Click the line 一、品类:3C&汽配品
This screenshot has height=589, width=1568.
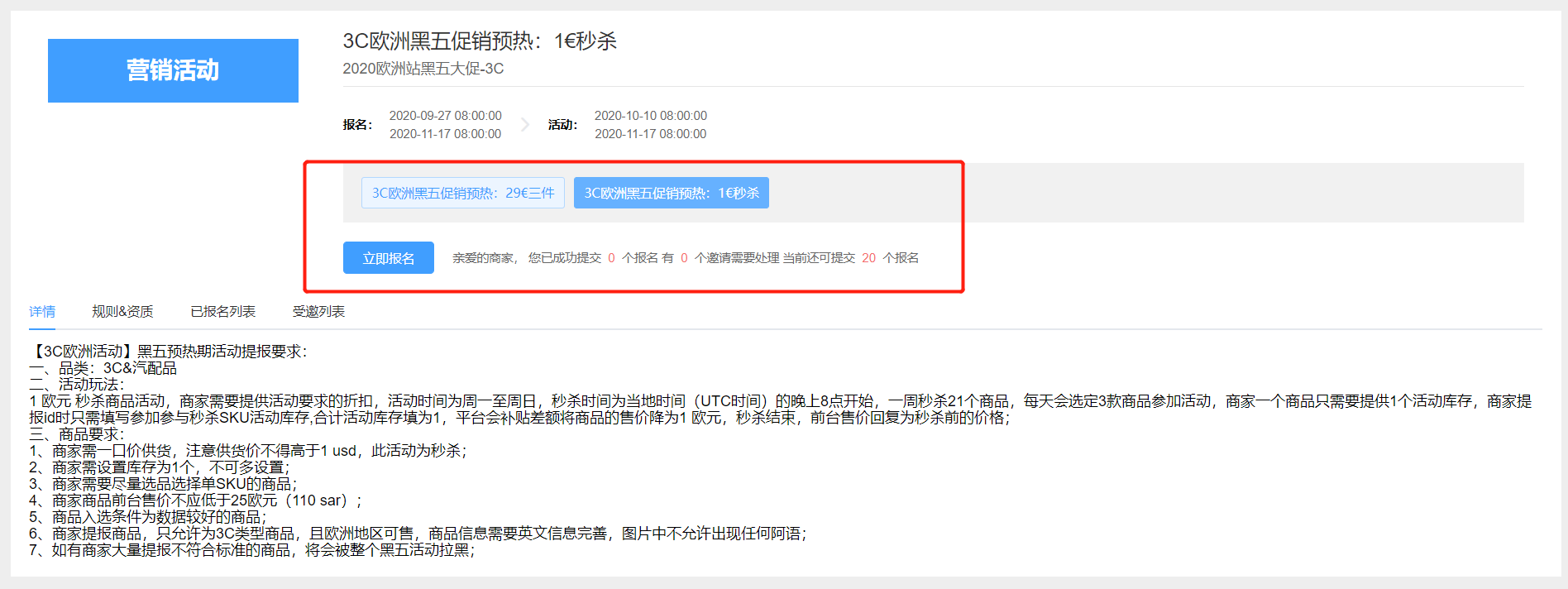103,368
